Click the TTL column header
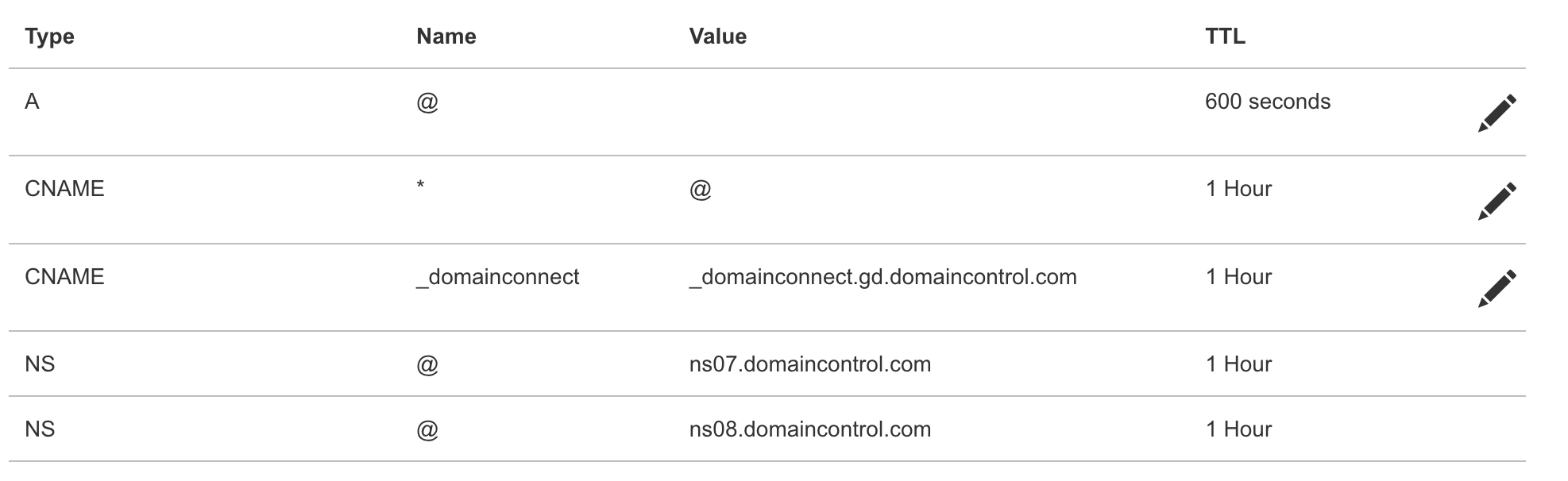 click(1225, 37)
